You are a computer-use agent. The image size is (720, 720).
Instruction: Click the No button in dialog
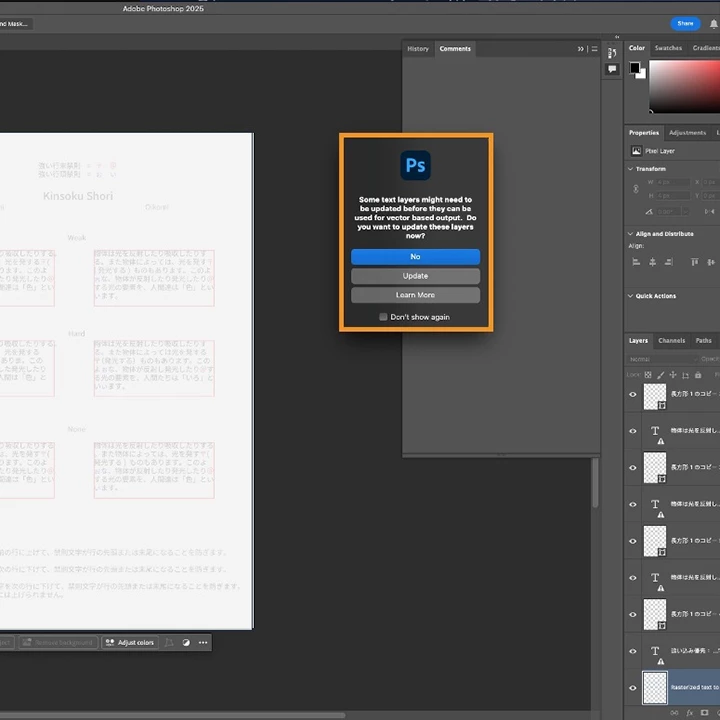coord(416,257)
